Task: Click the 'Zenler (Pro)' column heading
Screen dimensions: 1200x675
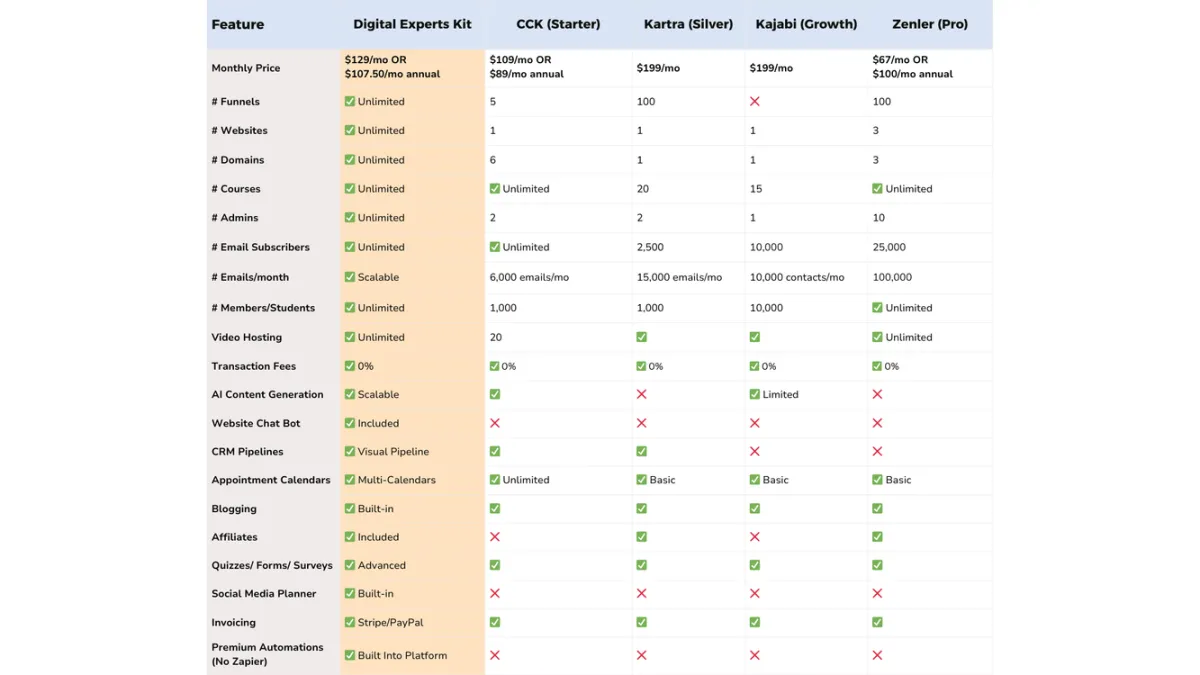Action: 930,24
